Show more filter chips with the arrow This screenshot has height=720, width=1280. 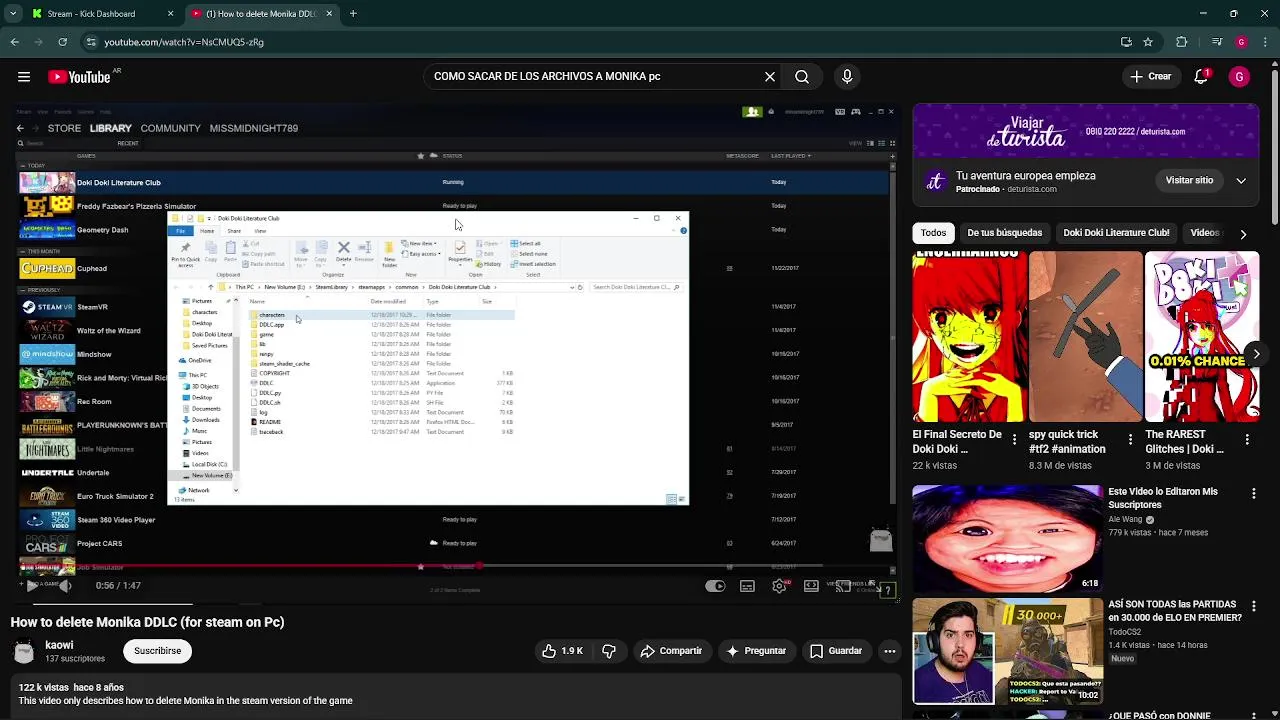[1243, 234]
